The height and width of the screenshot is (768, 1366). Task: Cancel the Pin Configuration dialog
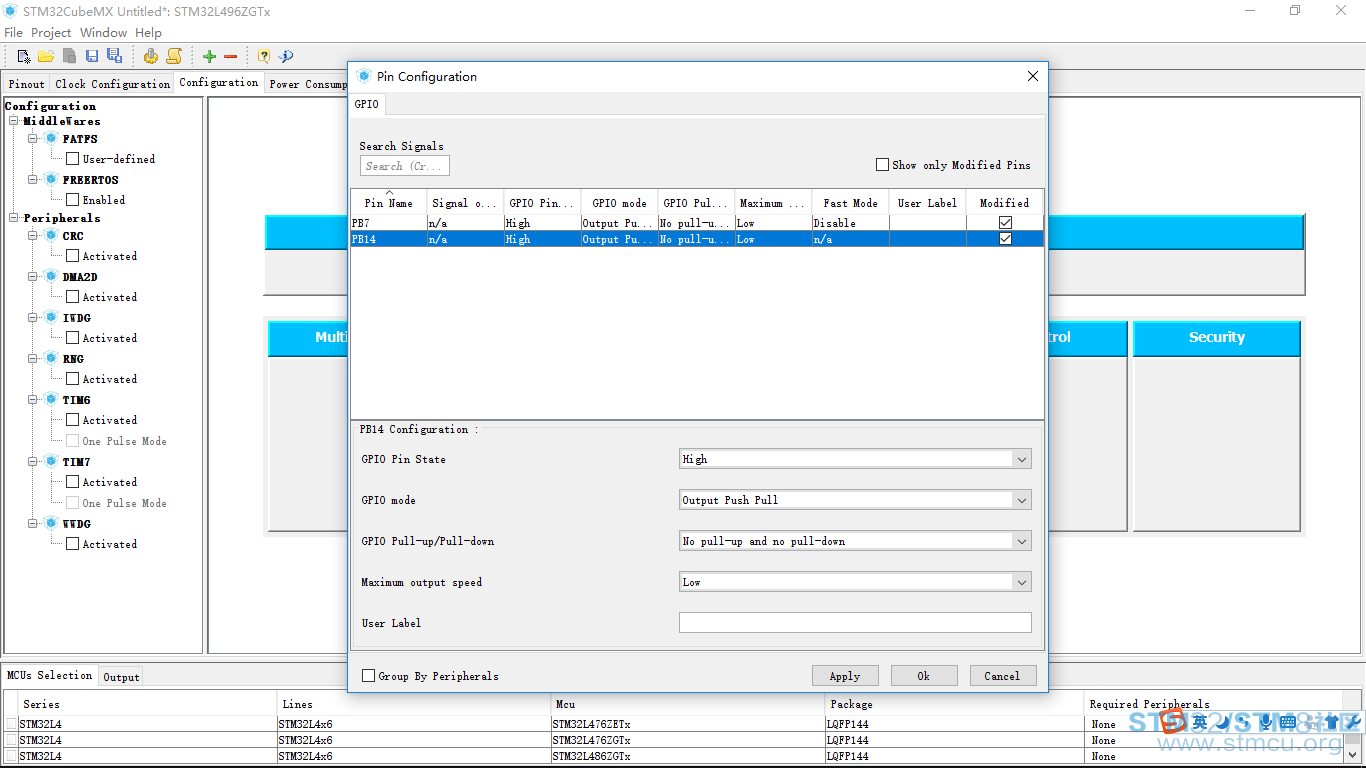1003,676
